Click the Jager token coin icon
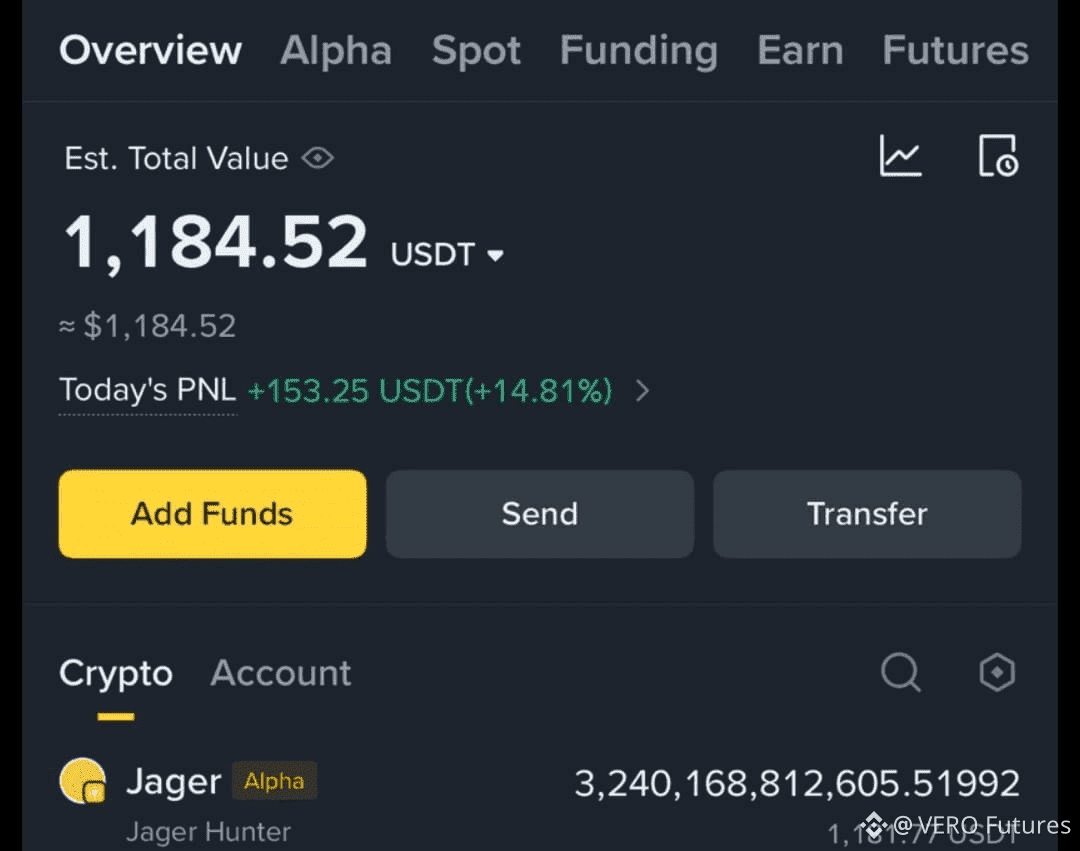Screen dimensions: 1080x851 (84, 781)
